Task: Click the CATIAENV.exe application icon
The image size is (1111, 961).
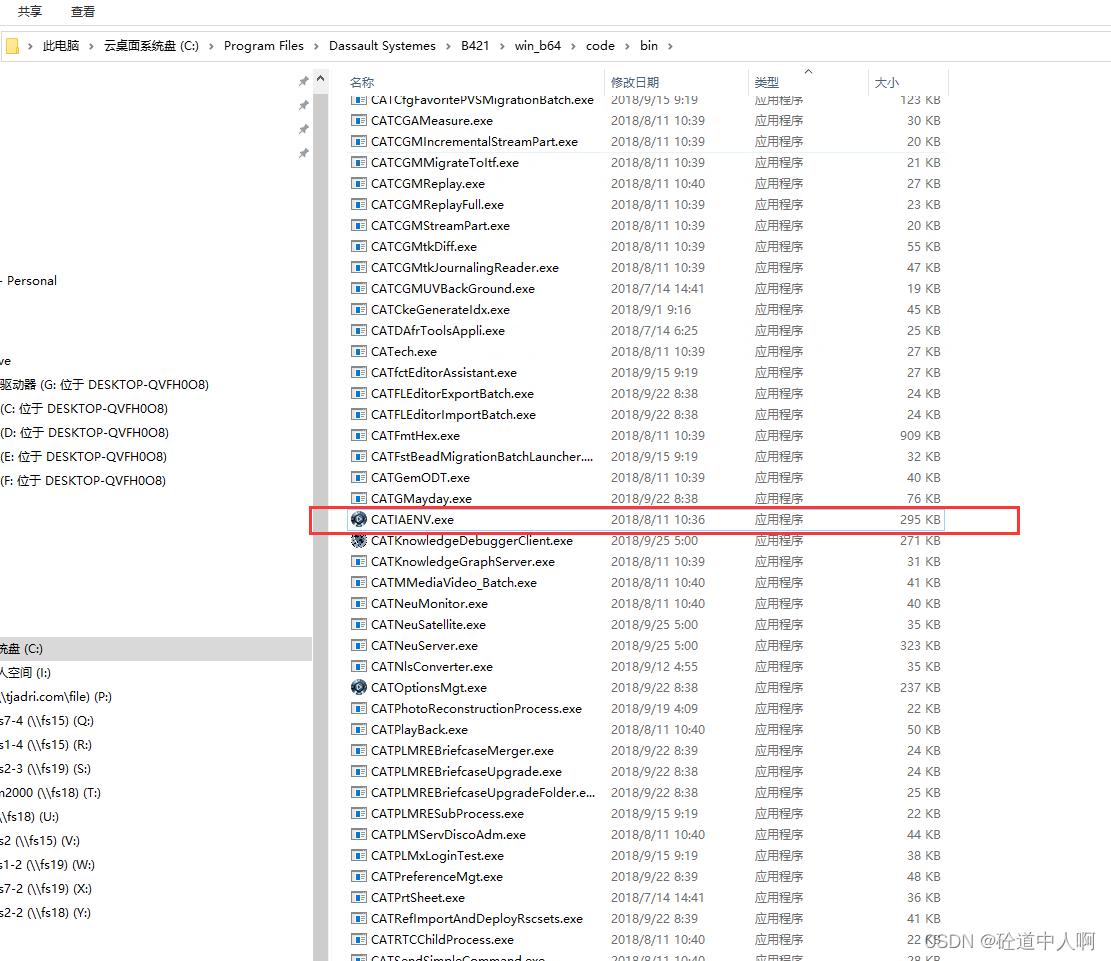Action: (x=359, y=519)
